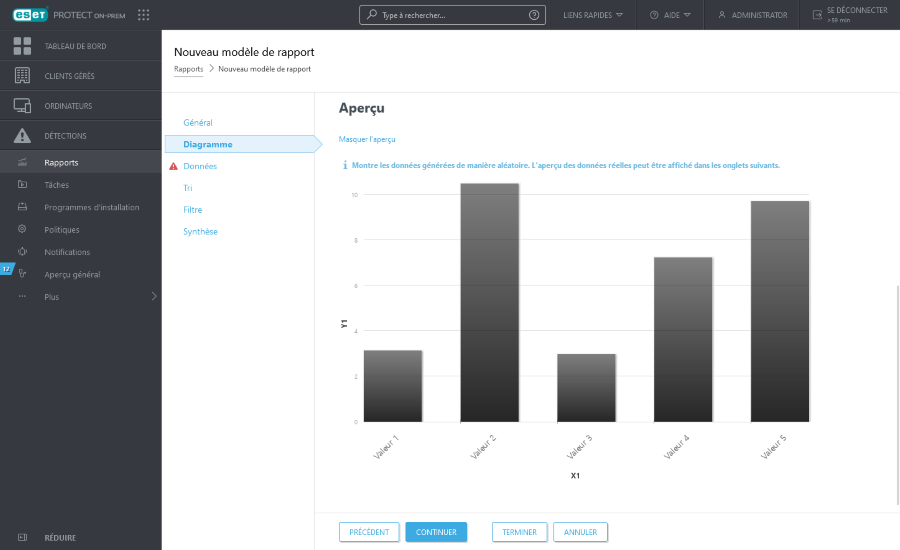This screenshot has width=900, height=550.
Task: Open the Politiques gear icon in sidebar
Action: (22, 230)
